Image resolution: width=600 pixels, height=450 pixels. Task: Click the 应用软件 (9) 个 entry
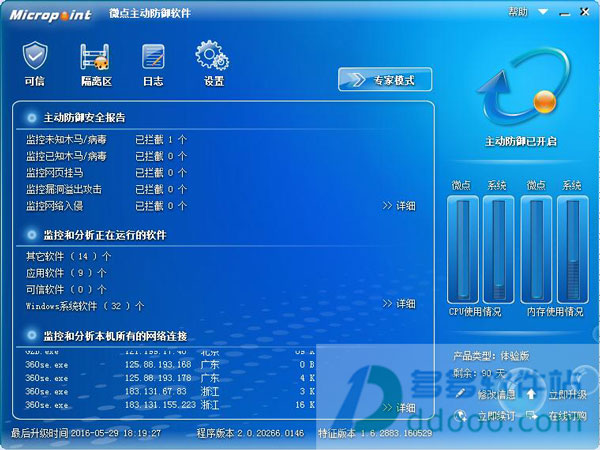point(66,273)
